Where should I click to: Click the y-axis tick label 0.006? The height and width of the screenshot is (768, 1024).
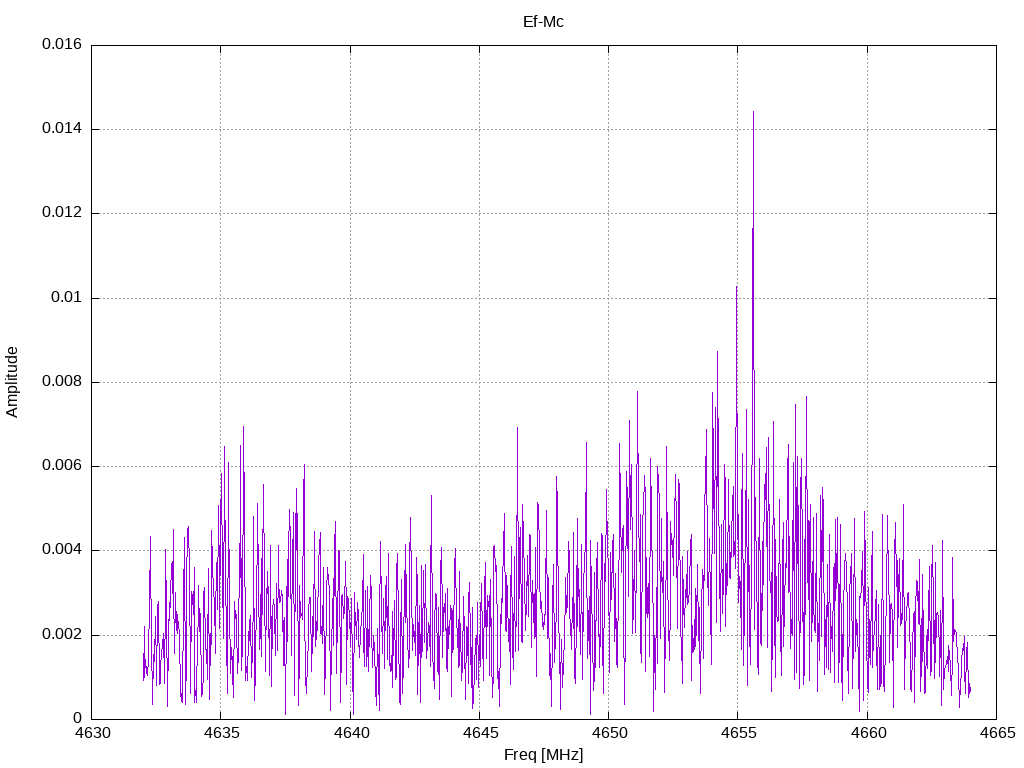tap(62, 466)
